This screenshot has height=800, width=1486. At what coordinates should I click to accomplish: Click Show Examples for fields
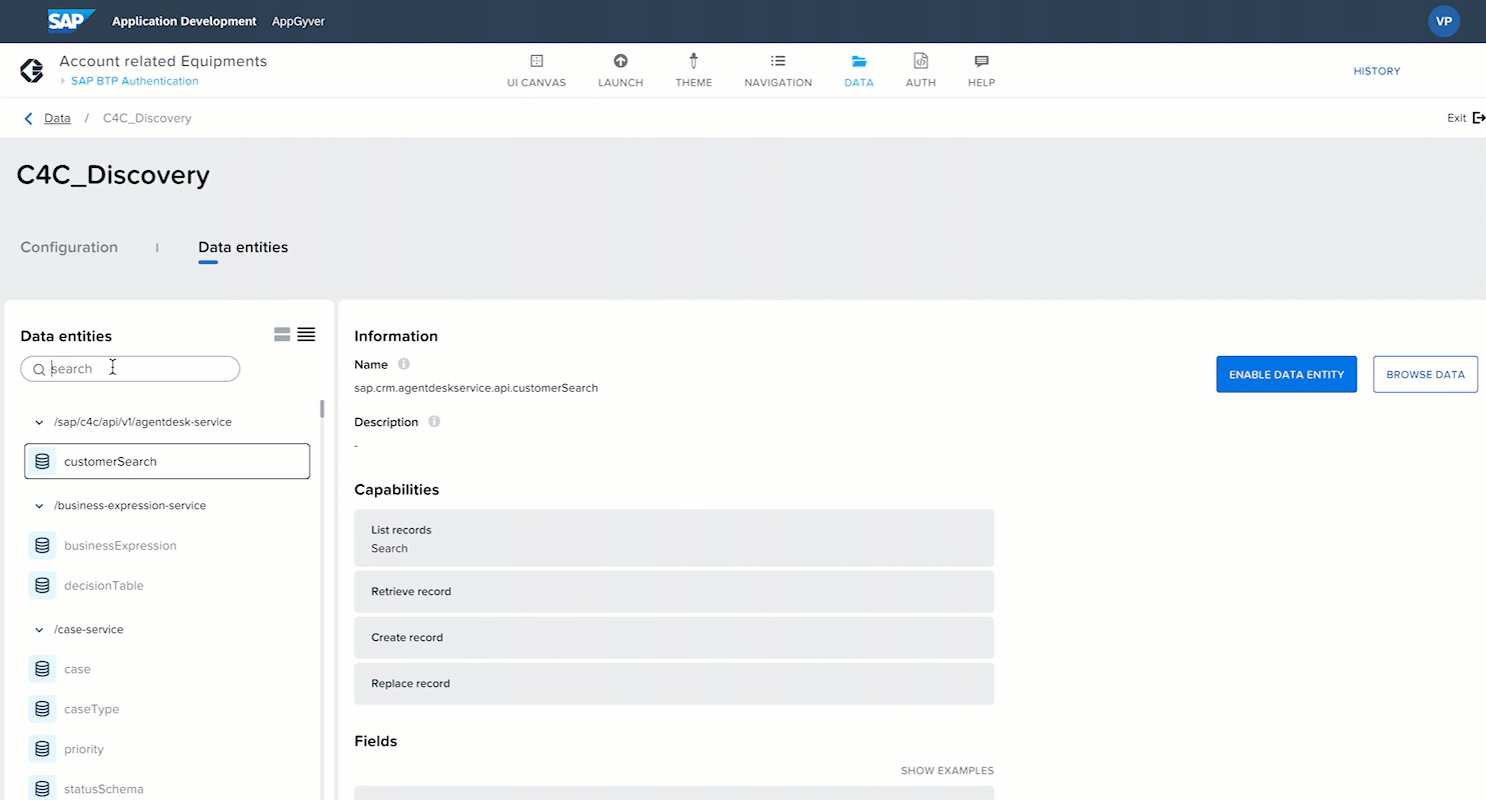(x=947, y=771)
